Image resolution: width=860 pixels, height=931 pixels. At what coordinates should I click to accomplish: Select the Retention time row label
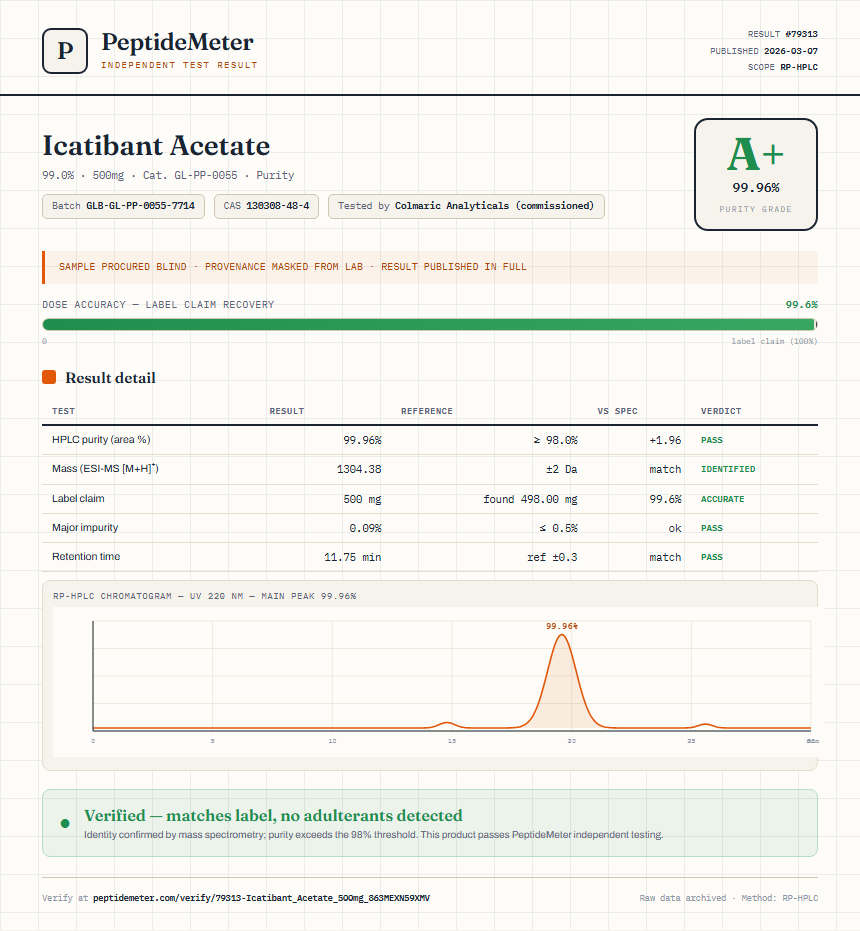coord(86,556)
